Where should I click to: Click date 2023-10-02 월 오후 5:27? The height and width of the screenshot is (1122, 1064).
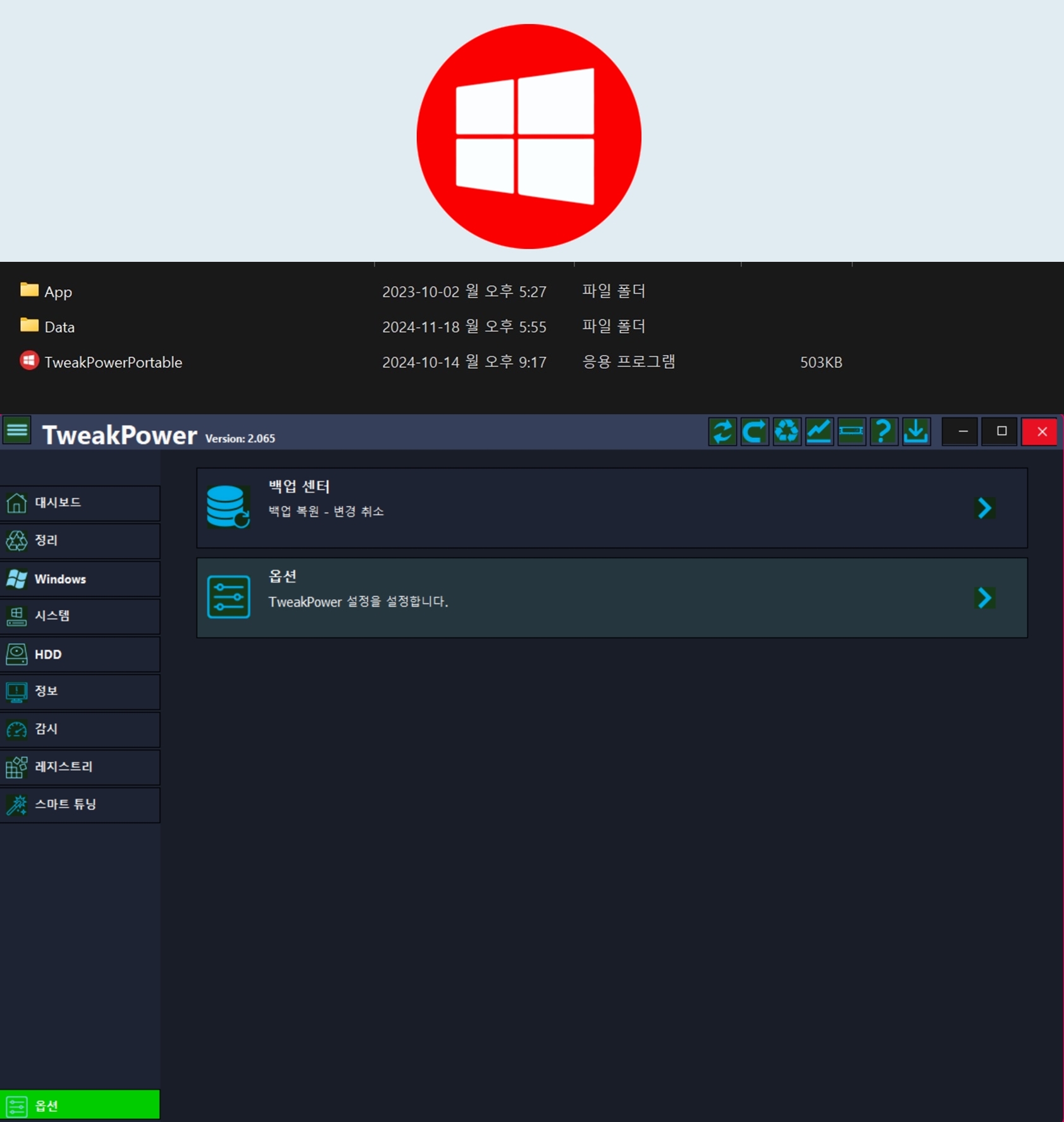click(464, 291)
